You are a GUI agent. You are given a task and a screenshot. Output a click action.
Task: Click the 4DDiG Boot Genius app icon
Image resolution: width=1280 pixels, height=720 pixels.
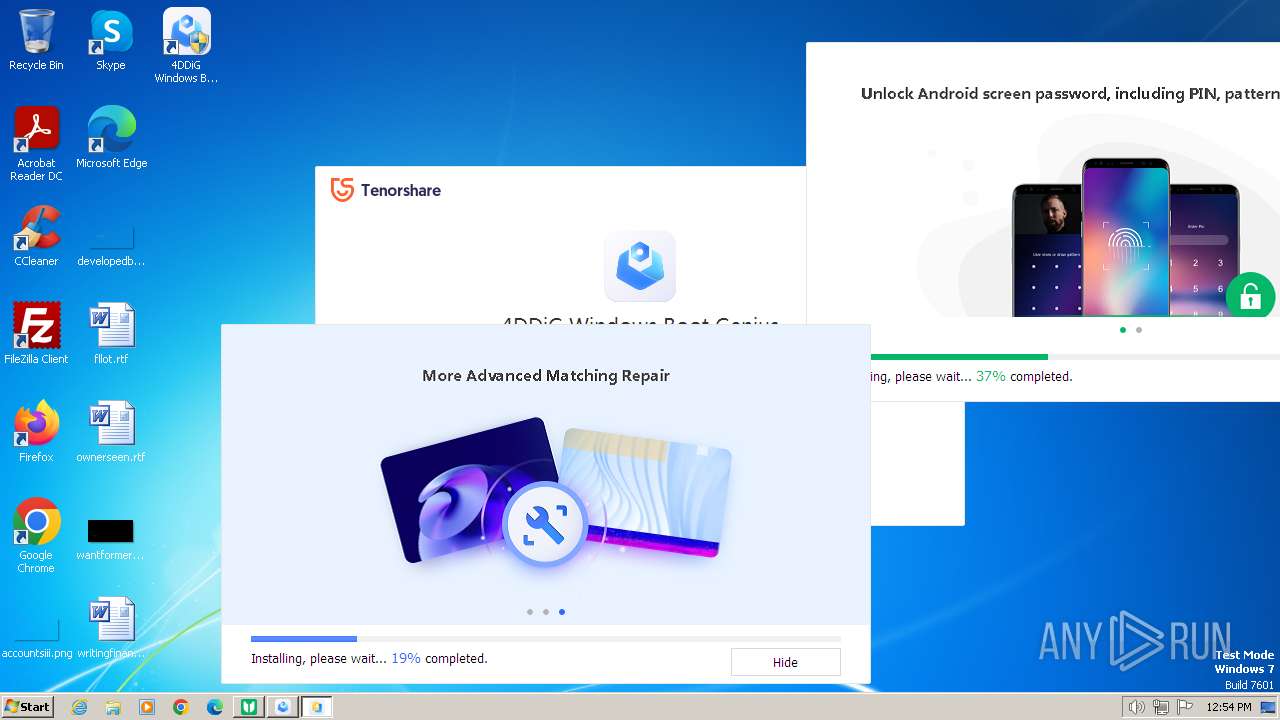pos(640,266)
